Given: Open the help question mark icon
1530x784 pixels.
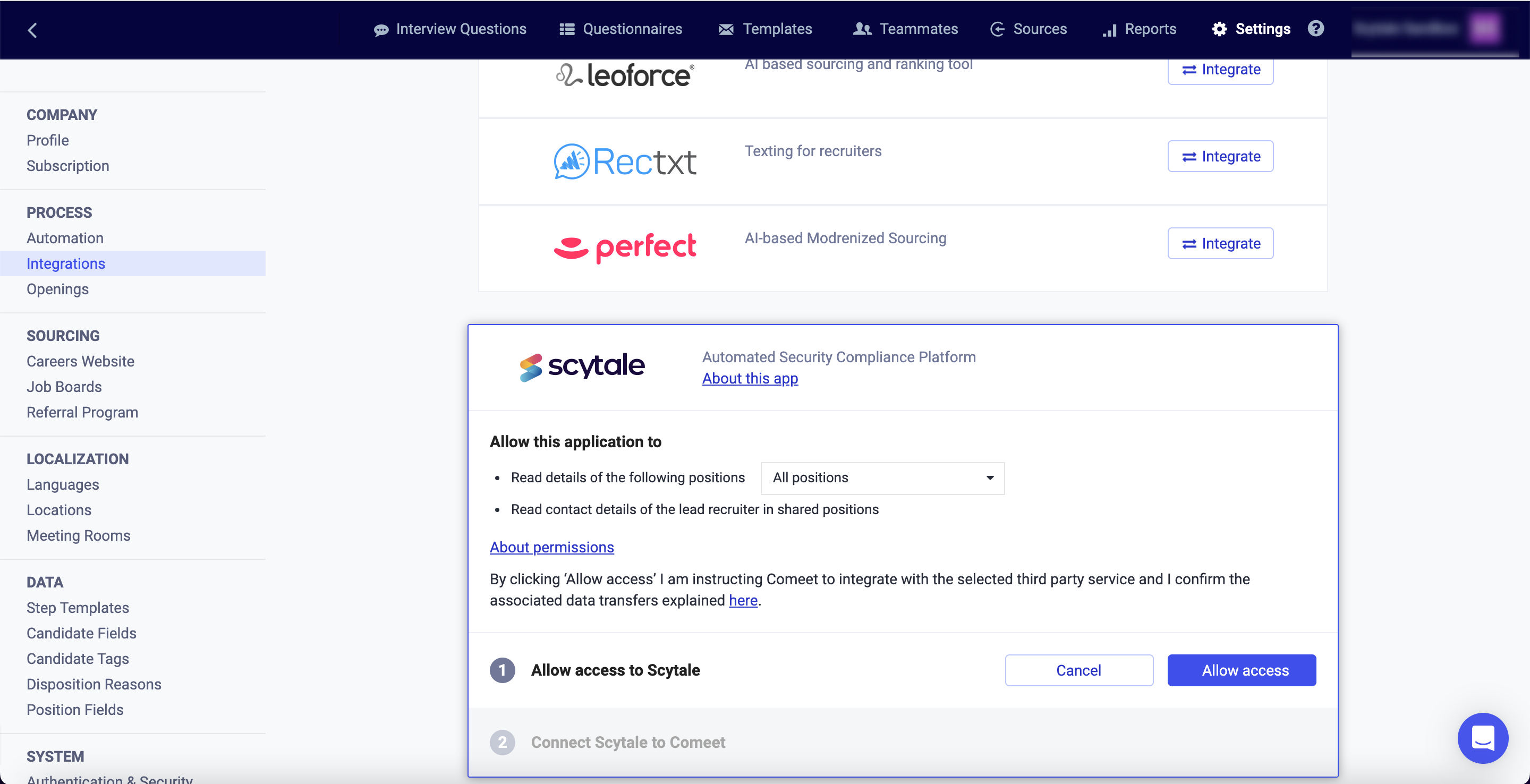Looking at the screenshot, I should (x=1315, y=29).
